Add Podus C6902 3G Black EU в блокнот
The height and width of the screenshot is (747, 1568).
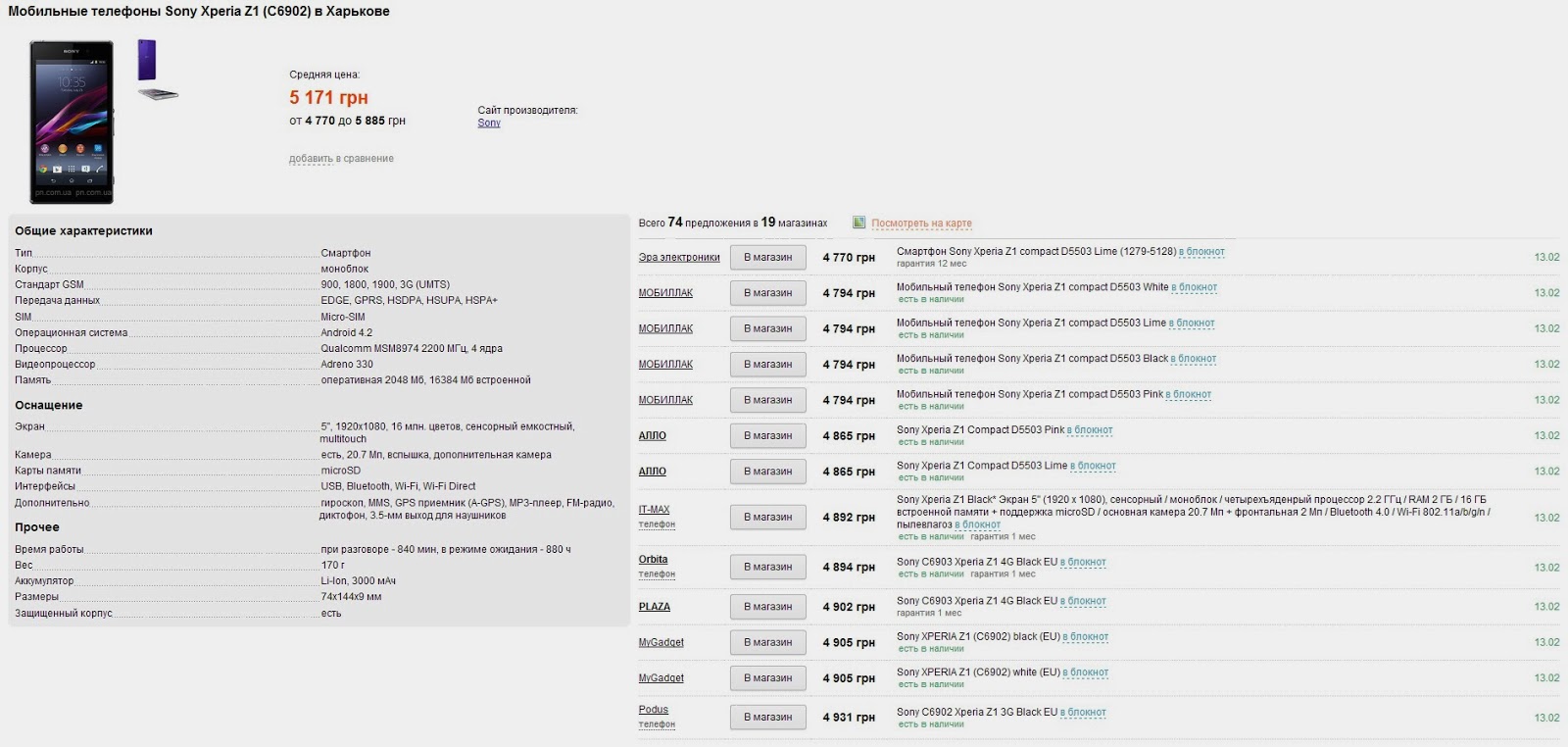(1083, 713)
